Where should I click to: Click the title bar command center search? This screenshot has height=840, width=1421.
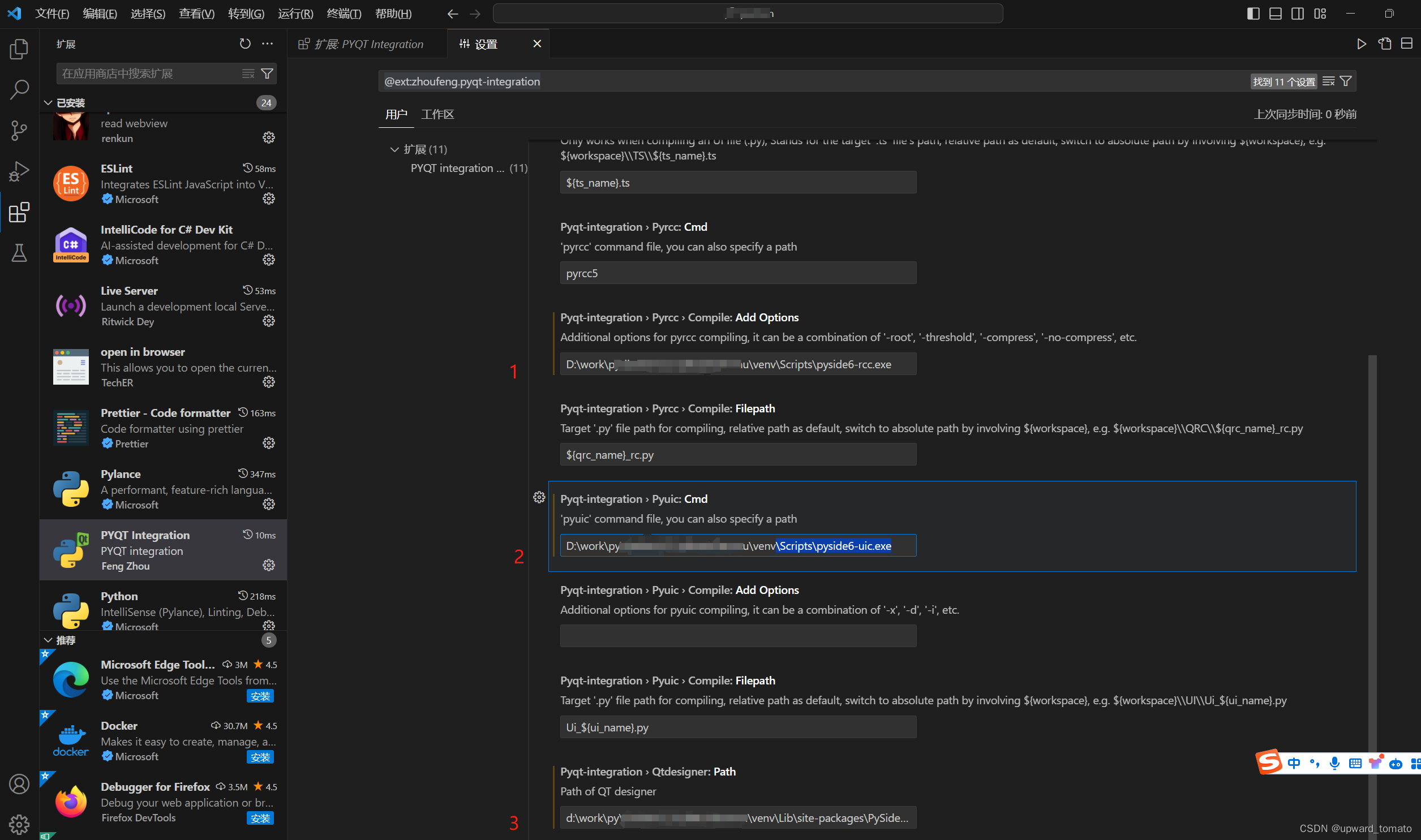click(748, 14)
